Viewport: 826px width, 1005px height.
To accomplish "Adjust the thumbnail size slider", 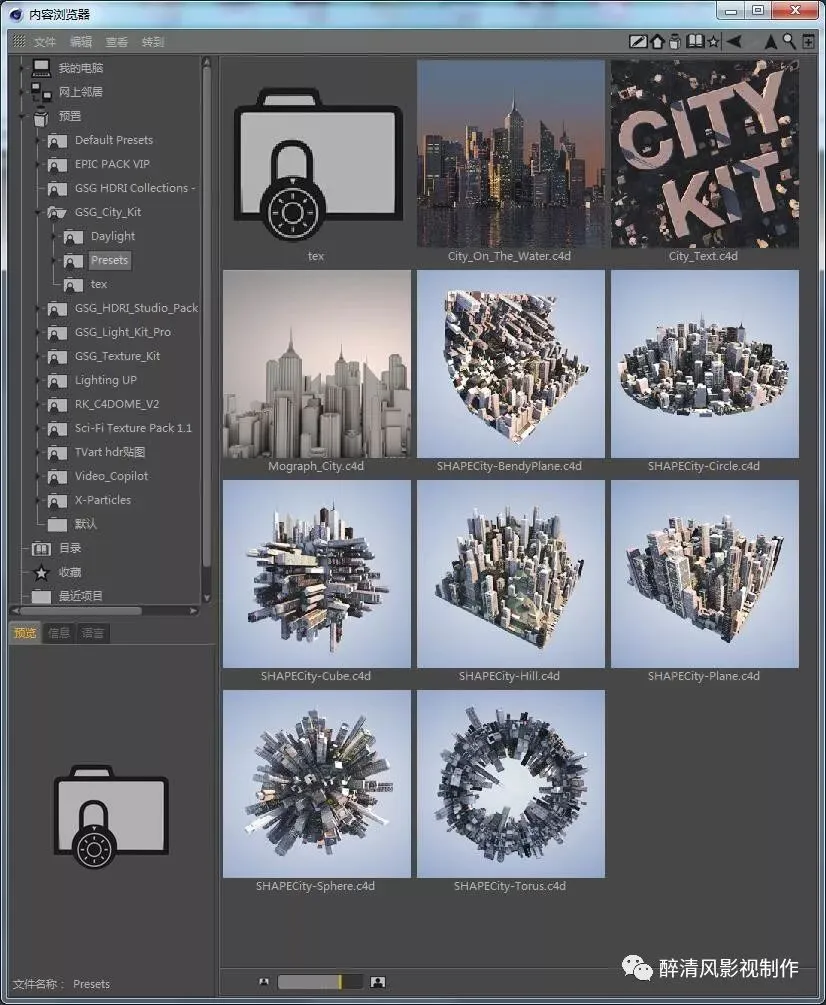I will coord(320,982).
